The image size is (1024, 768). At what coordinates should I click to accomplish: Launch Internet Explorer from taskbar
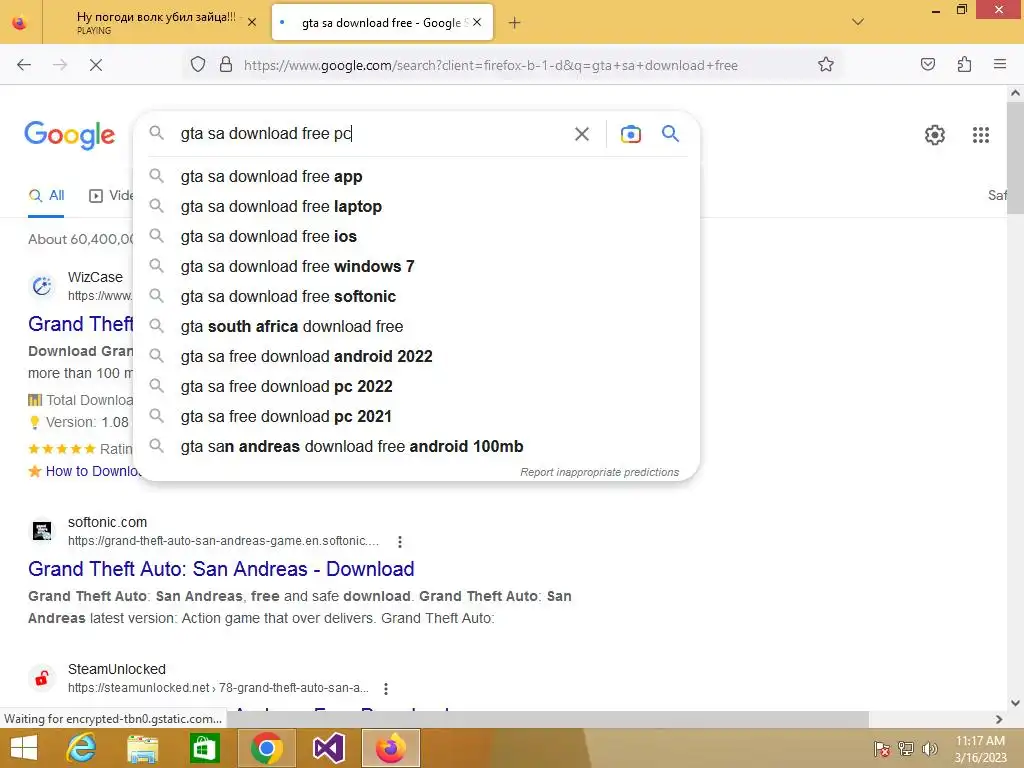(x=82, y=748)
